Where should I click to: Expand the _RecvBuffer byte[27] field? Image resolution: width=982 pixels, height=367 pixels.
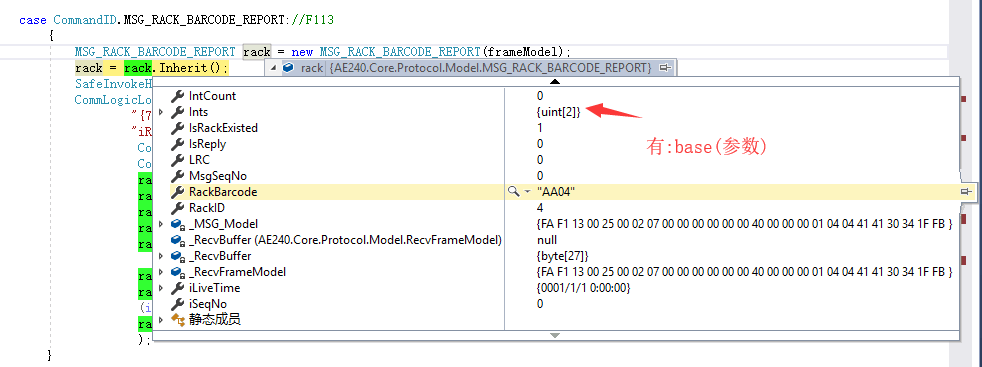pos(161,256)
